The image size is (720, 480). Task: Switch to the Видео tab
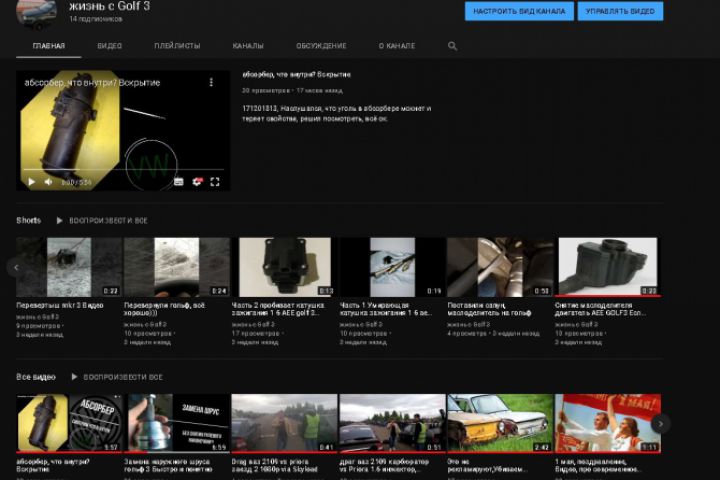pos(110,46)
